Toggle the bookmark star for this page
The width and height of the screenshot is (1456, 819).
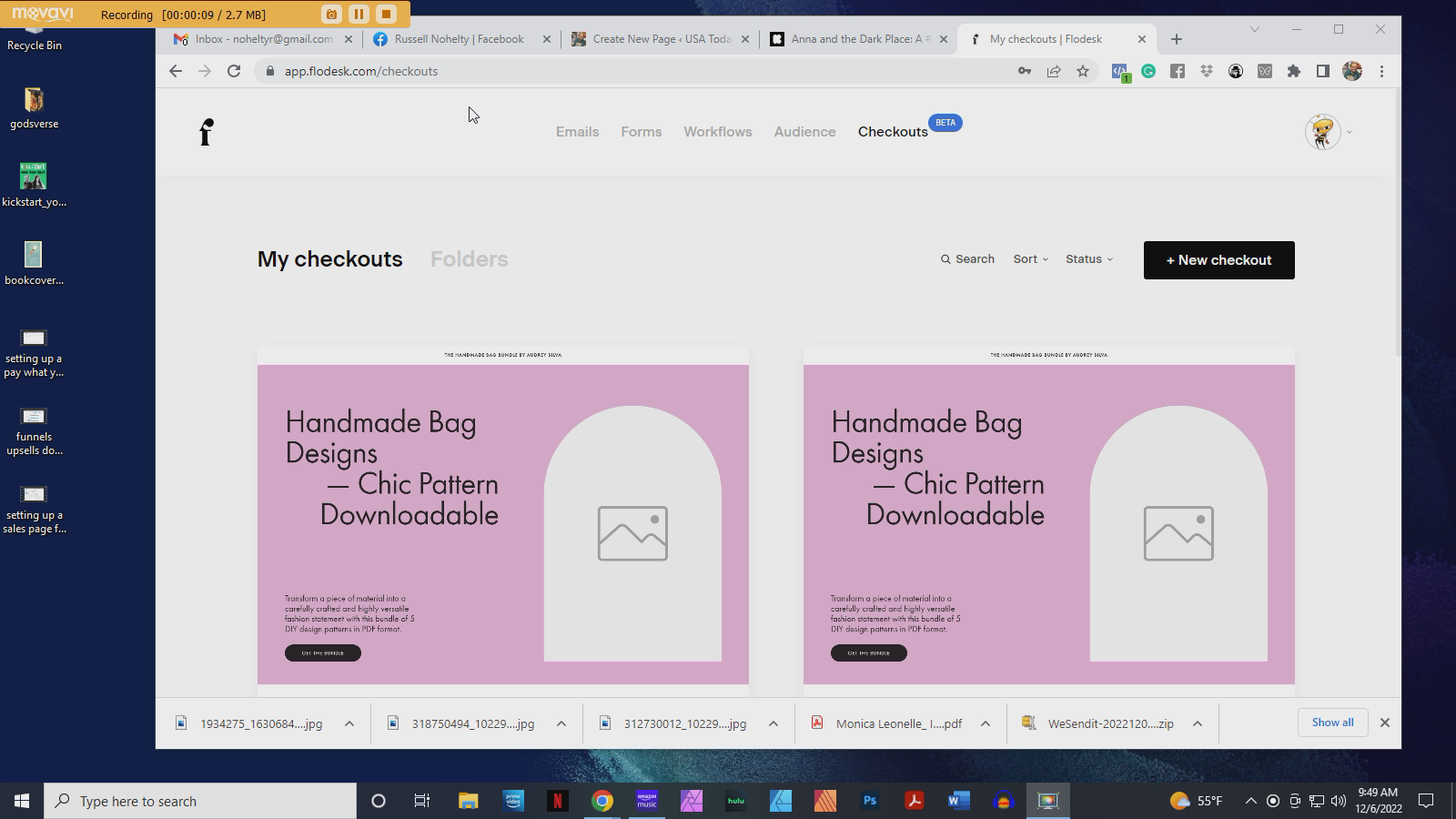click(x=1083, y=70)
